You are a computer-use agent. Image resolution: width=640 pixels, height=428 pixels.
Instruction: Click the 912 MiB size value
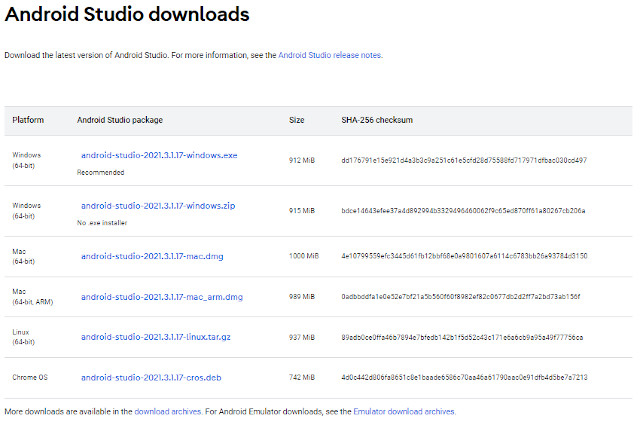click(x=302, y=160)
